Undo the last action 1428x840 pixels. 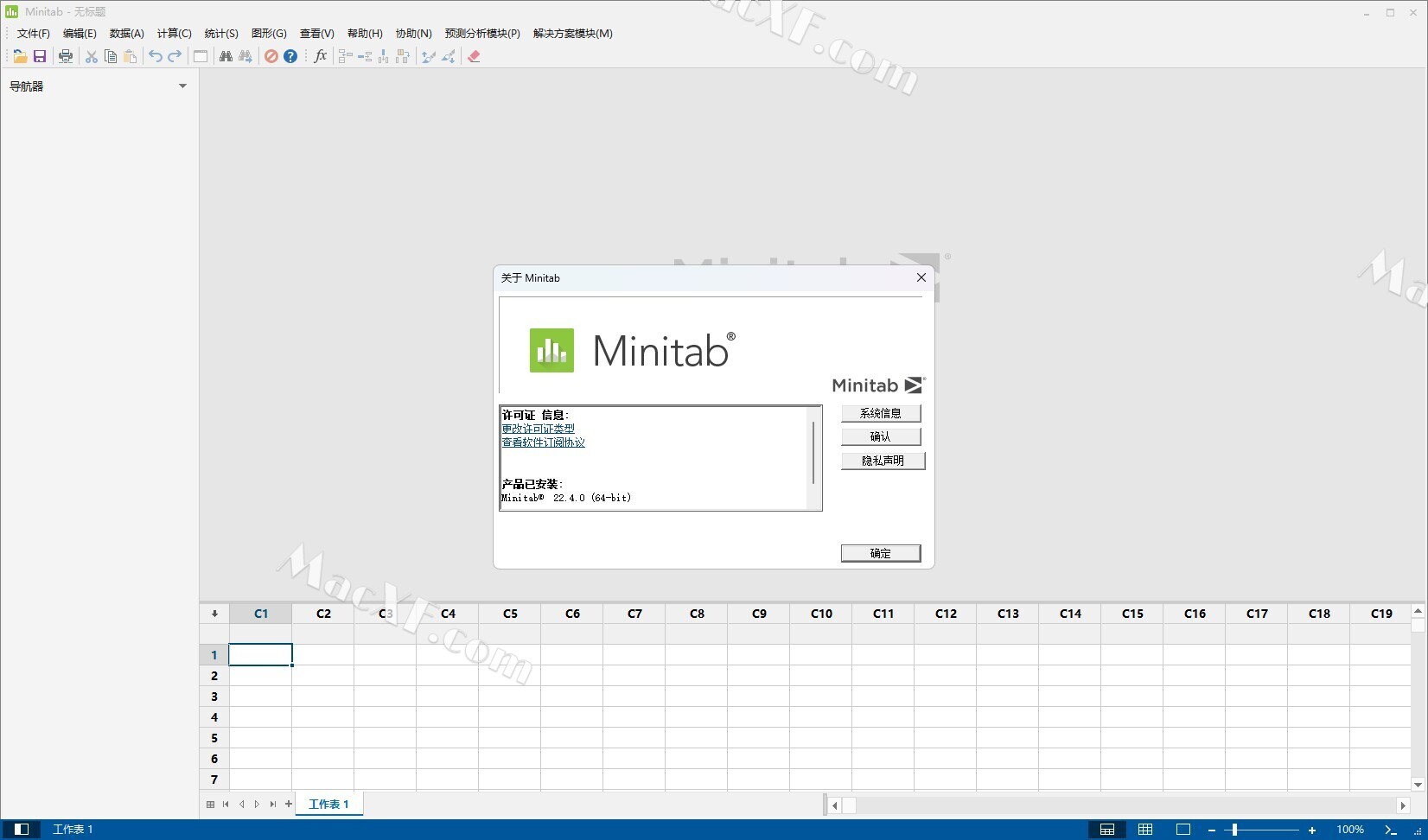coord(156,56)
